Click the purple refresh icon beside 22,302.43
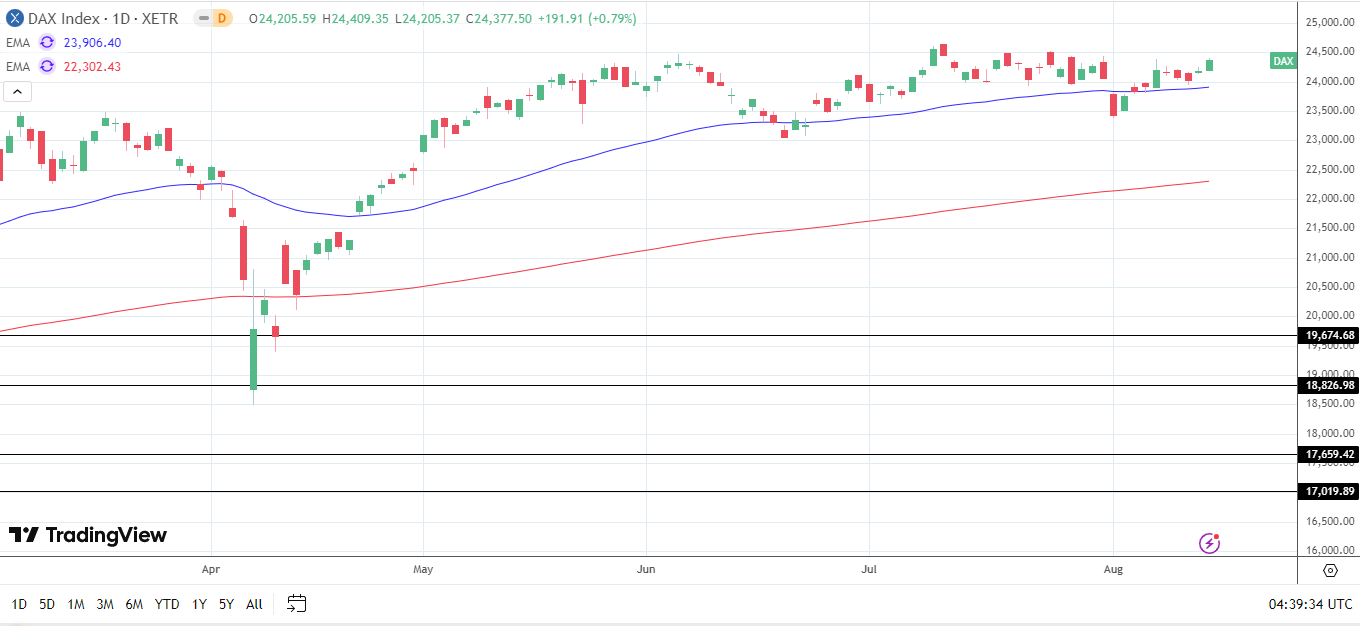Screen dimensions: 1360x626 (47, 66)
